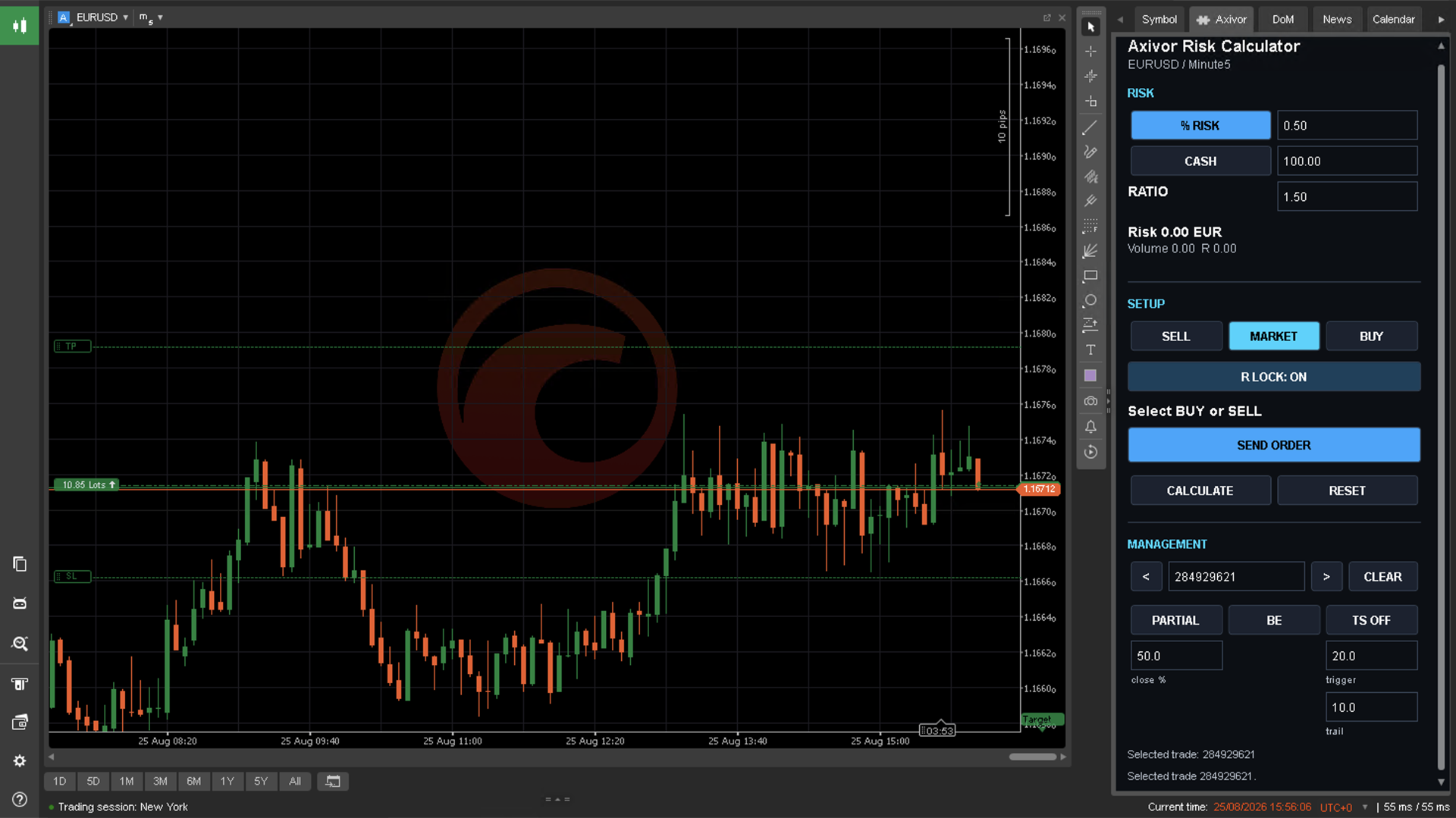Switch to the Symbol tab
Viewport: 1456px width, 818px height.
(1159, 20)
